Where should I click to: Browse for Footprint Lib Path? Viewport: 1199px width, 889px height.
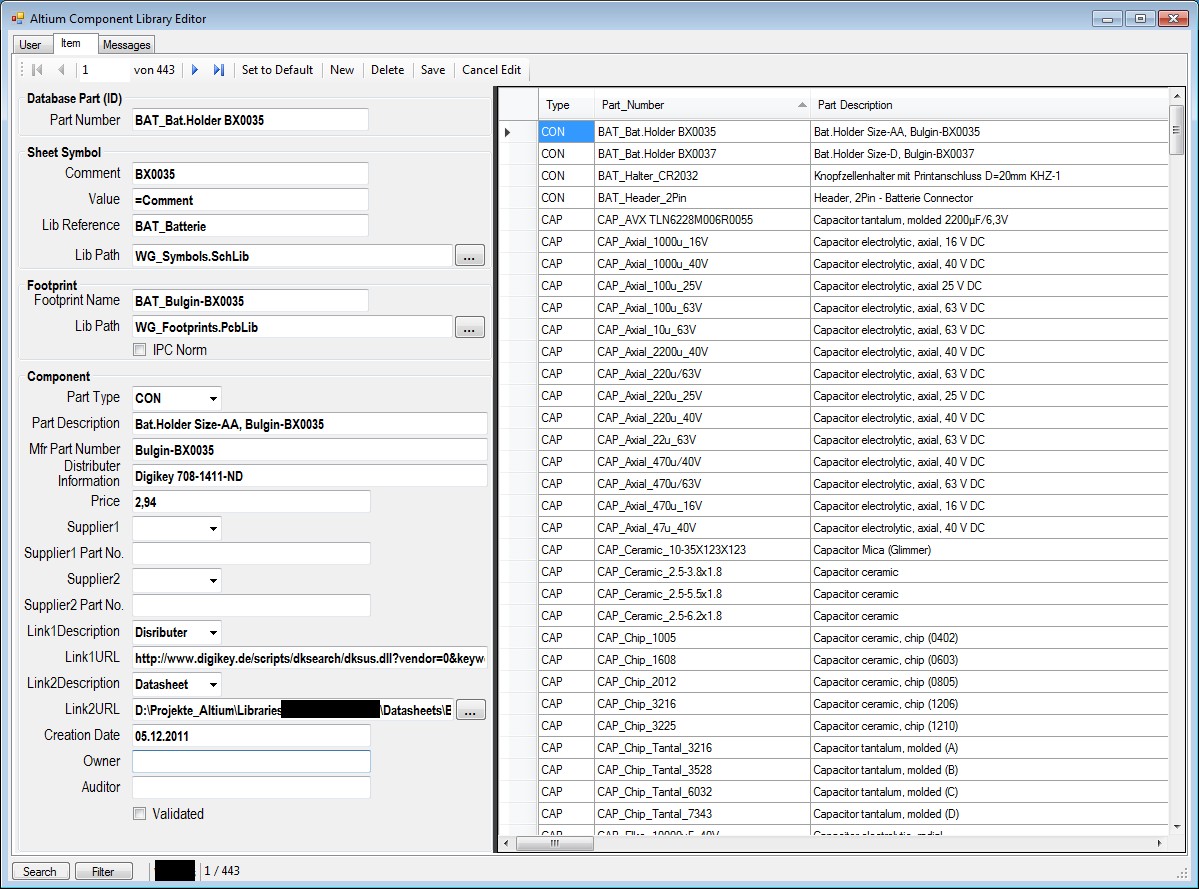(470, 327)
